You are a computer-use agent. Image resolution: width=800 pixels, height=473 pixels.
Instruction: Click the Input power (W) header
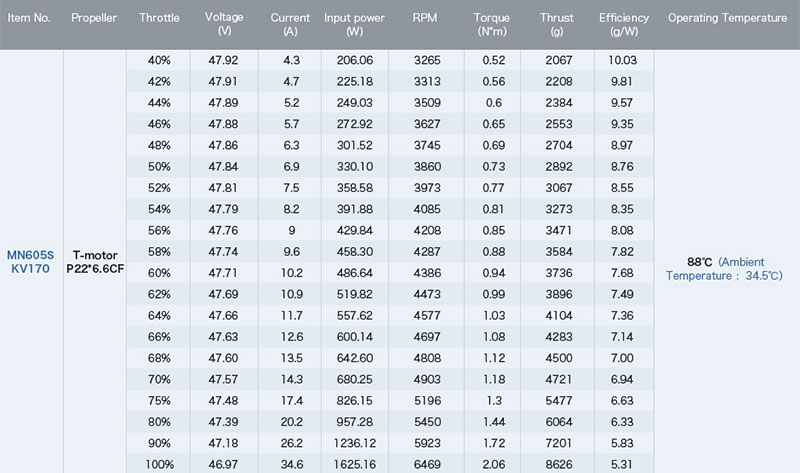[x=355, y=24]
